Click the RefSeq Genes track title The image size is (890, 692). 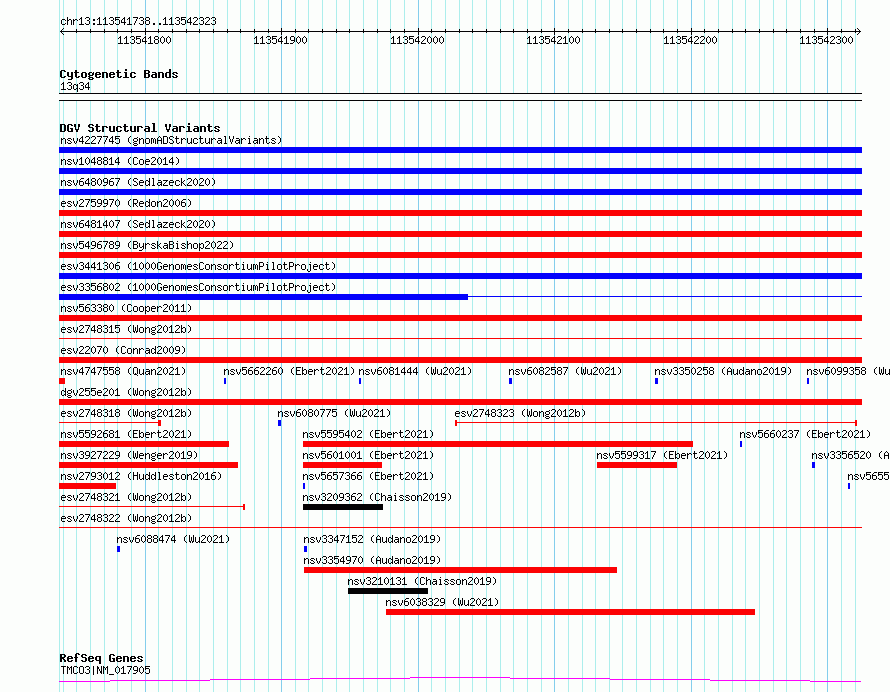pyautogui.click(x=101, y=659)
